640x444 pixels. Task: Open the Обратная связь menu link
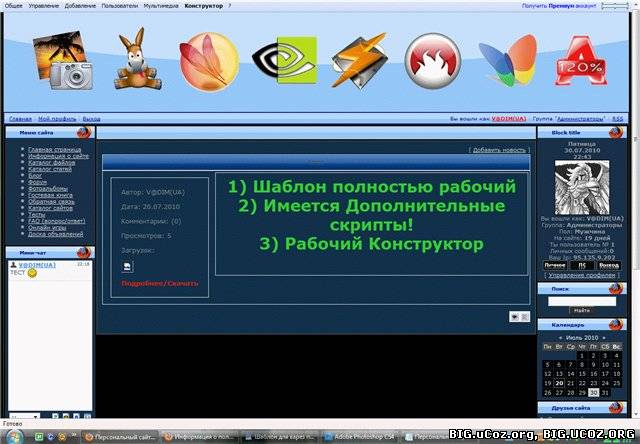(51, 202)
